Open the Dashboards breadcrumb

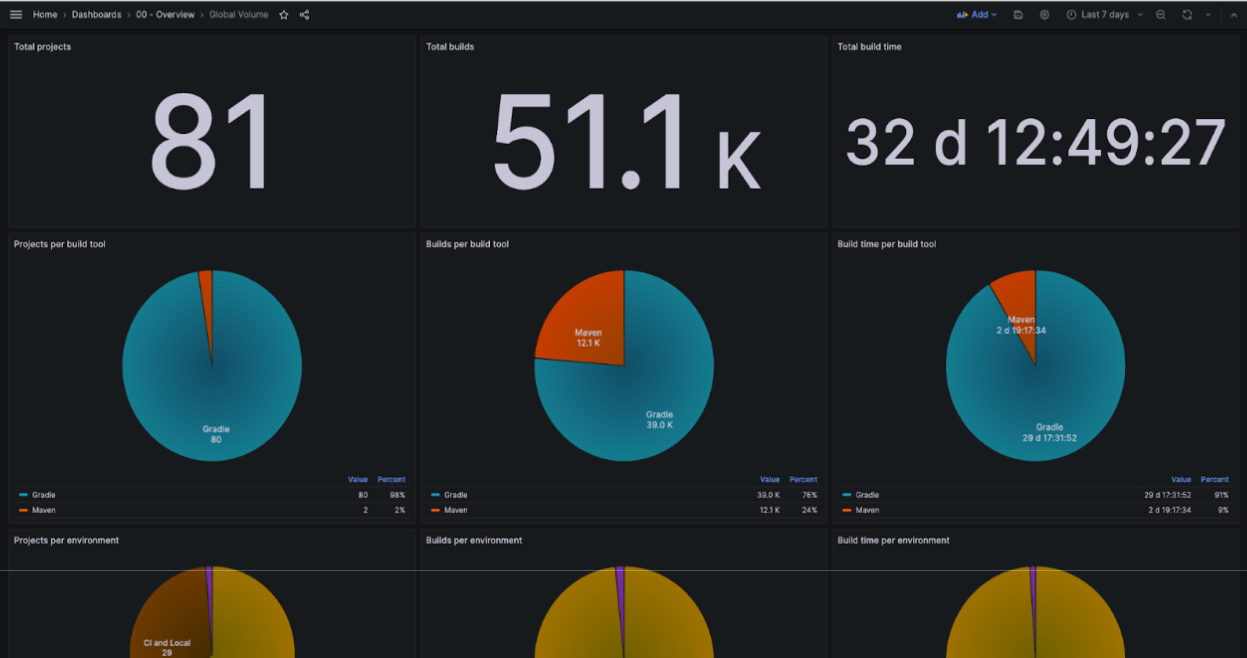(96, 15)
